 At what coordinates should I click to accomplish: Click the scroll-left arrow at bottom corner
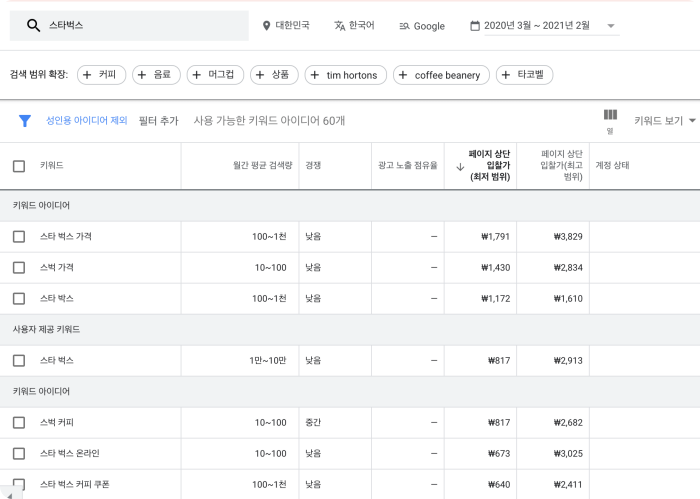tap(9, 495)
